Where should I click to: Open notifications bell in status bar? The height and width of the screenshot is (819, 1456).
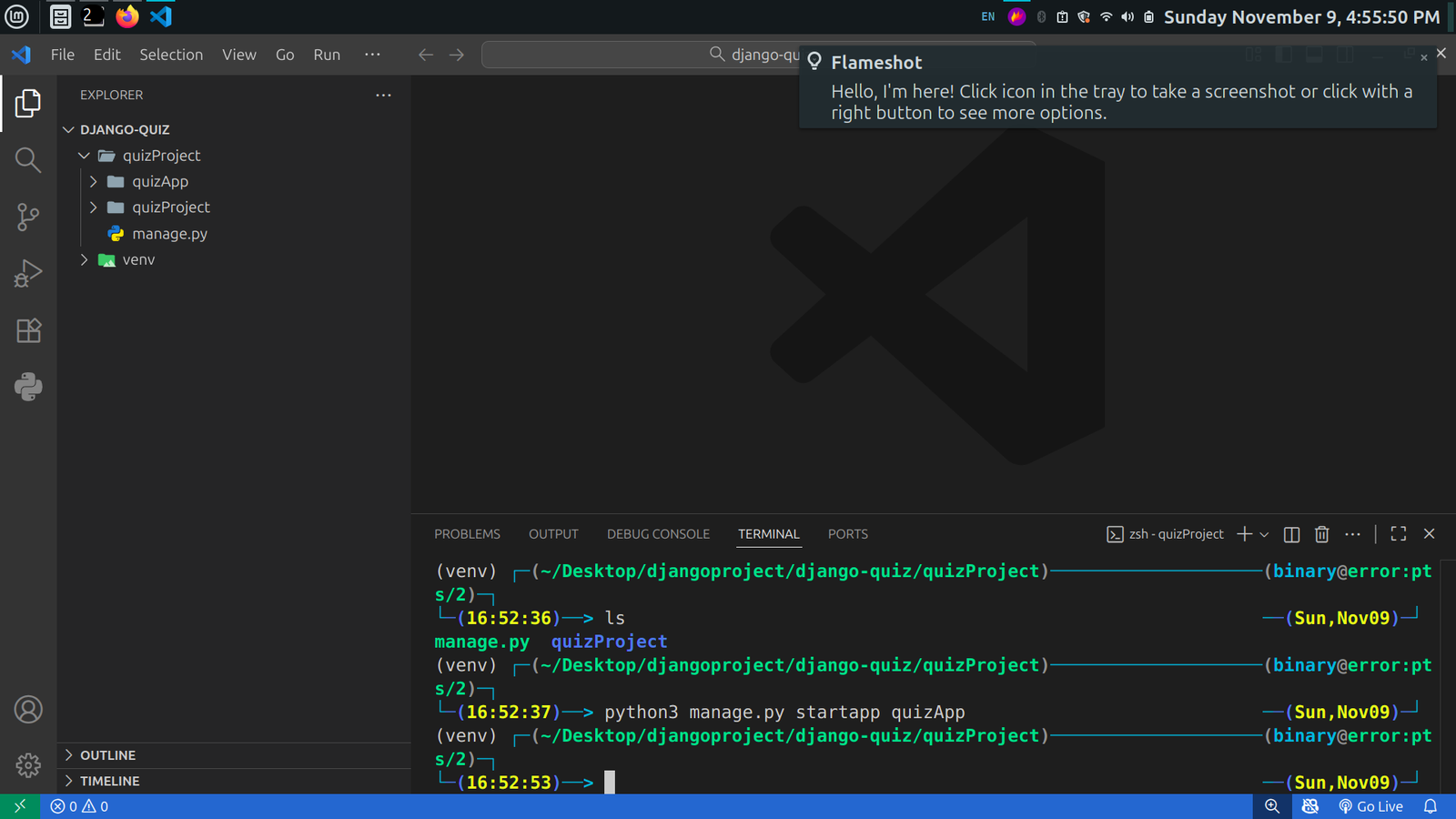point(1431,806)
